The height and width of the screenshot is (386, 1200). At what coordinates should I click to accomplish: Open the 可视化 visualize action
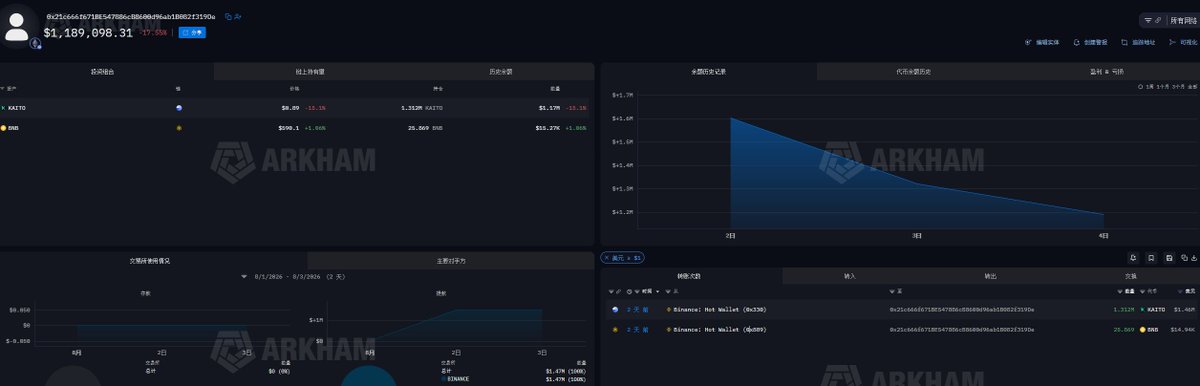[1183, 43]
